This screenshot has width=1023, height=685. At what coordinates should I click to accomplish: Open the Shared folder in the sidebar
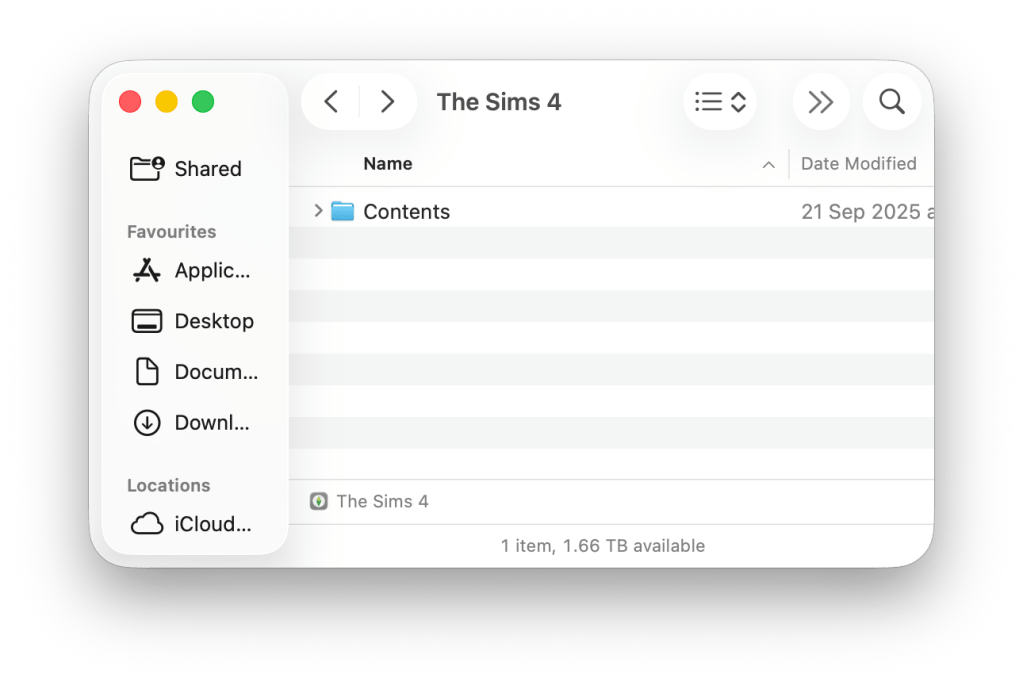[187, 168]
